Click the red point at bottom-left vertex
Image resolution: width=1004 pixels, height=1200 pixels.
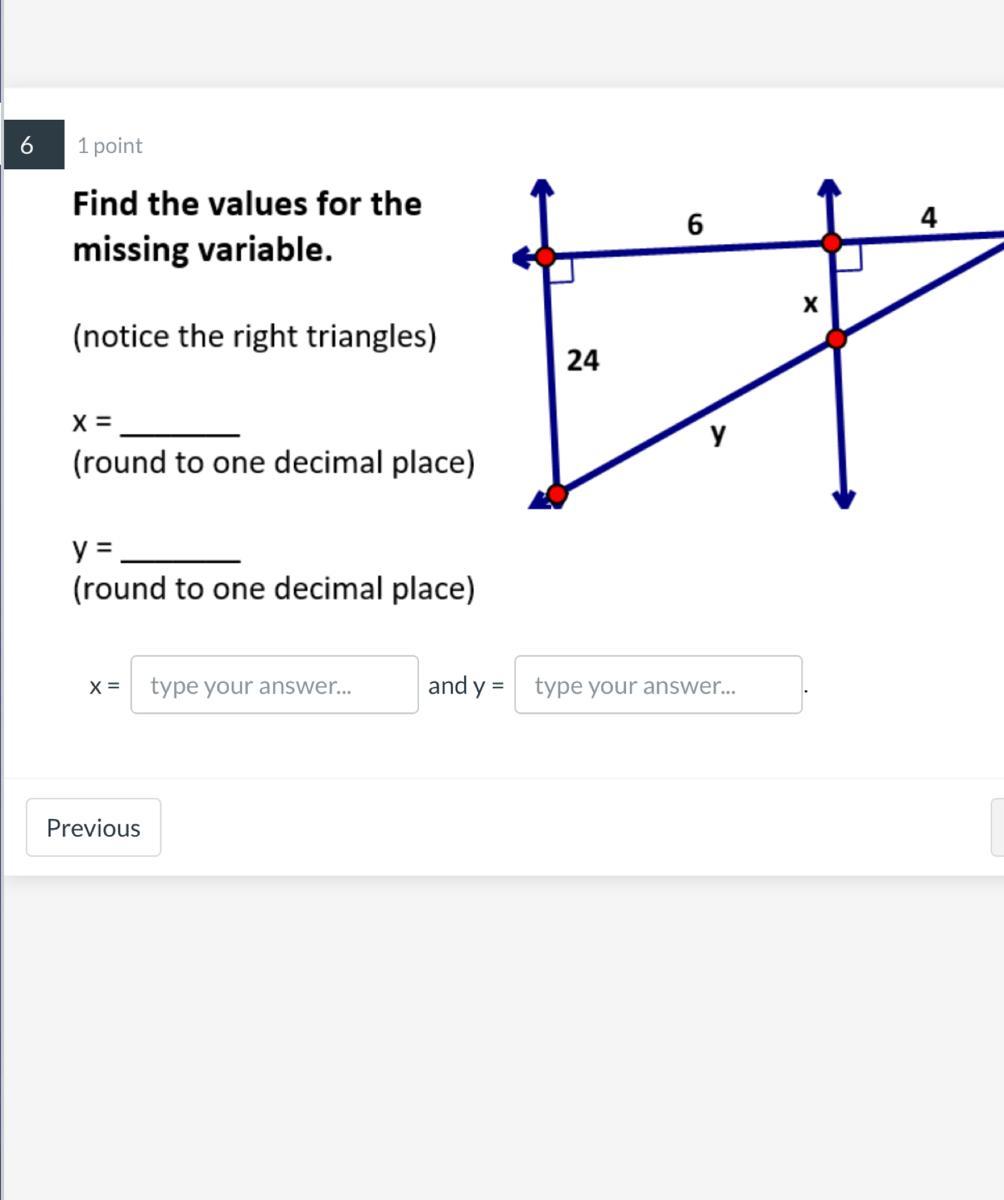(557, 493)
